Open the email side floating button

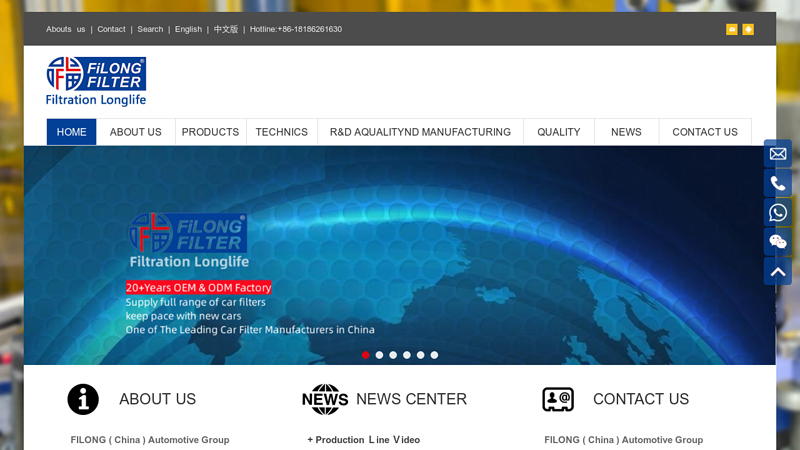tap(778, 154)
